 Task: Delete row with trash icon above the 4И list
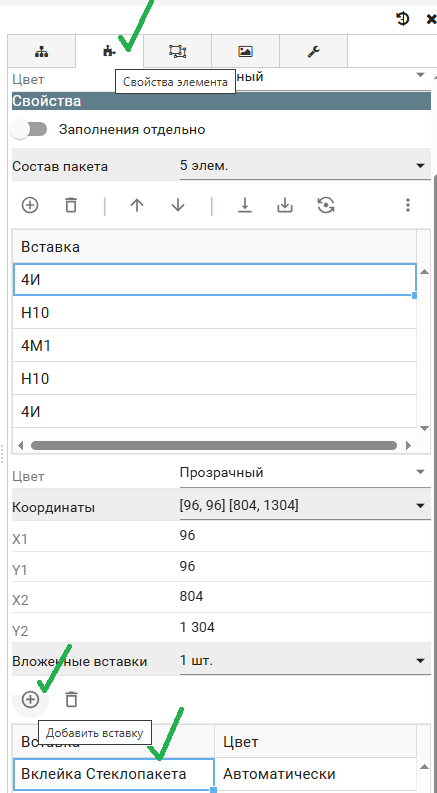click(71, 205)
